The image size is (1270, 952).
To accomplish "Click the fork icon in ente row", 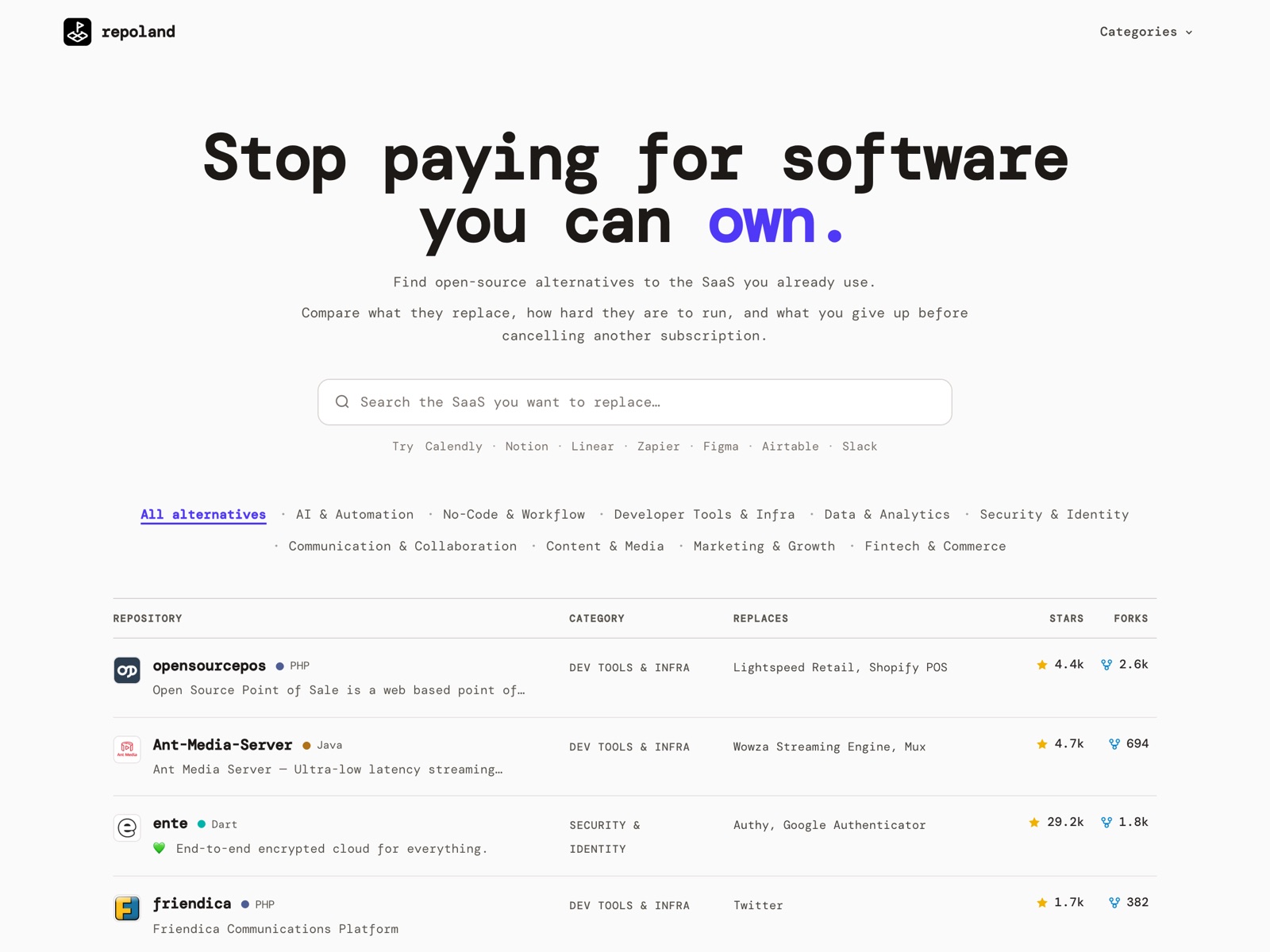I will pyautogui.click(x=1106, y=823).
